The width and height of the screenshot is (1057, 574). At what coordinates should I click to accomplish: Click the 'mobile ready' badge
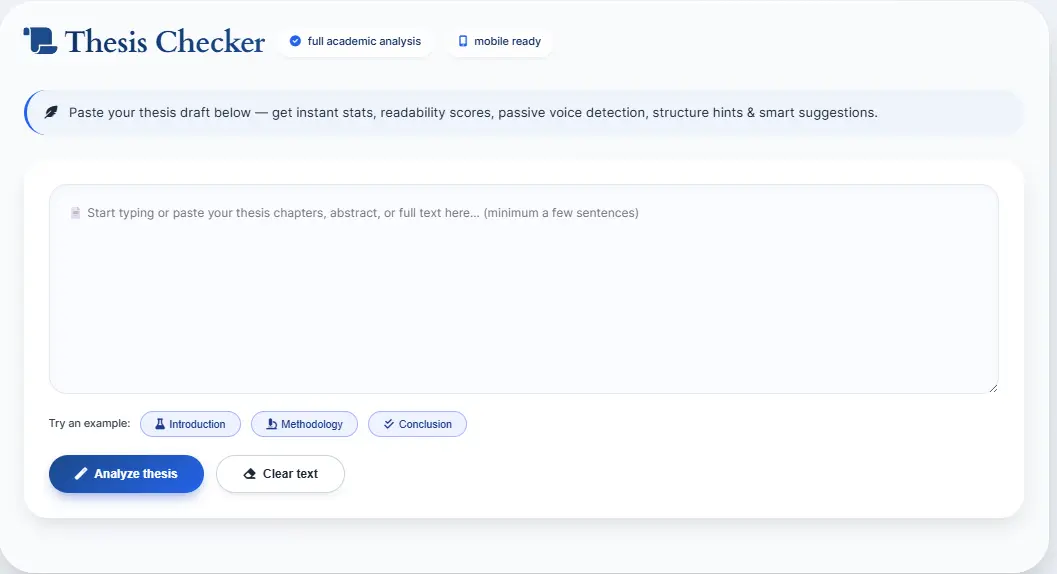[500, 41]
